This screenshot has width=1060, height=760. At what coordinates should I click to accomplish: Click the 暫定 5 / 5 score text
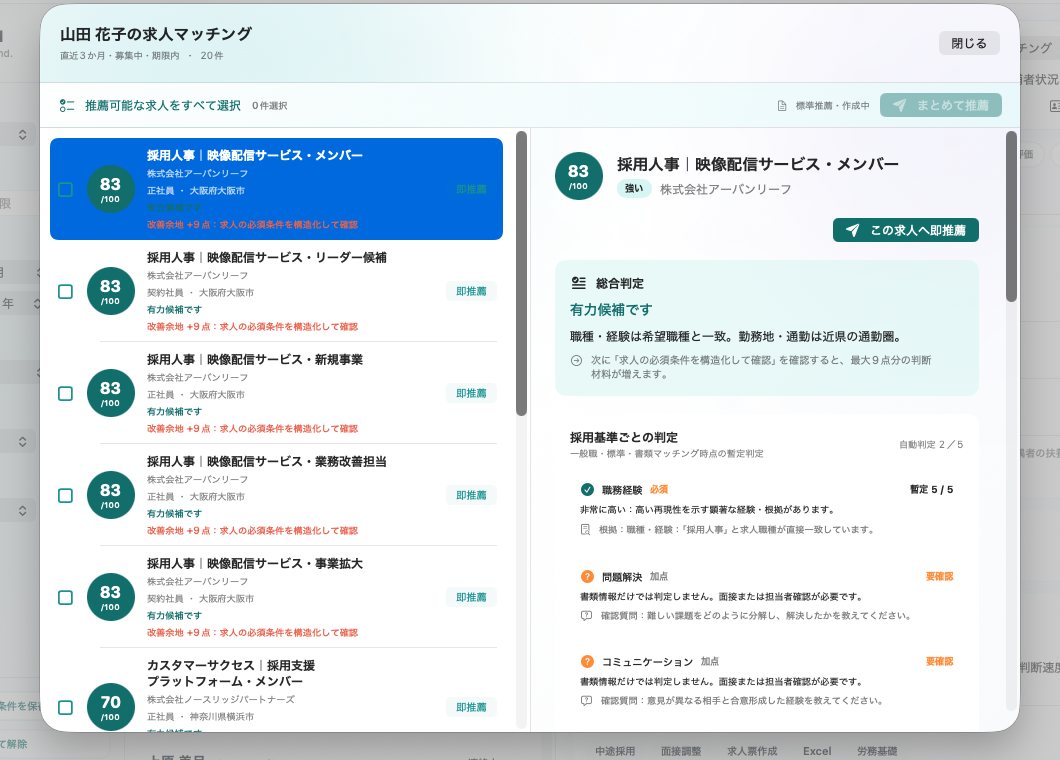click(932, 490)
